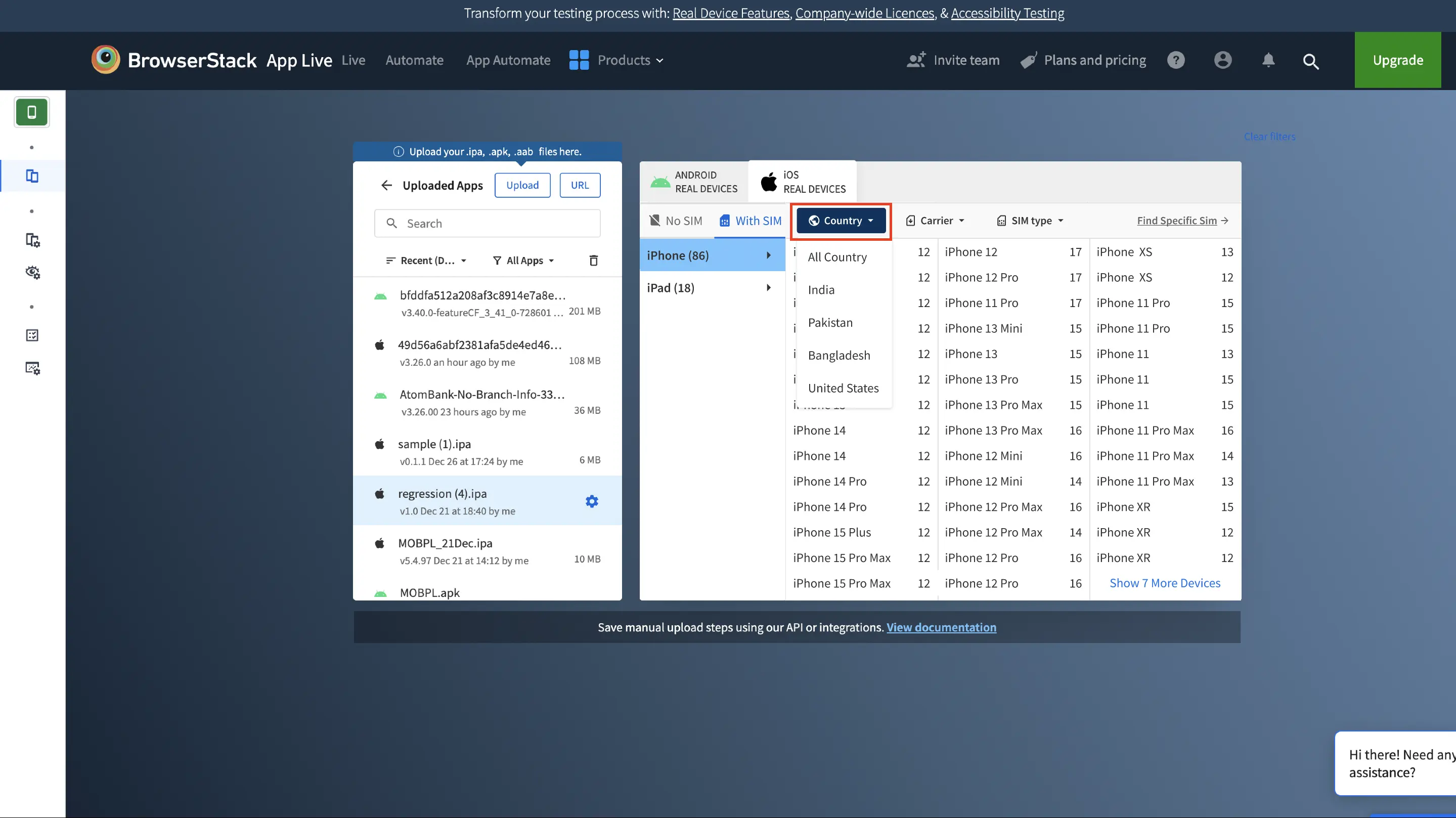Click the help question mark icon
The width and height of the screenshot is (1456, 818).
(1176, 60)
